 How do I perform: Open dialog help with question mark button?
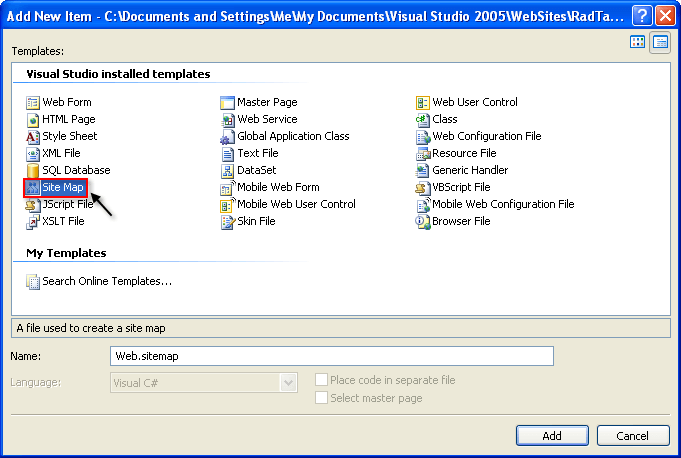pos(641,15)
